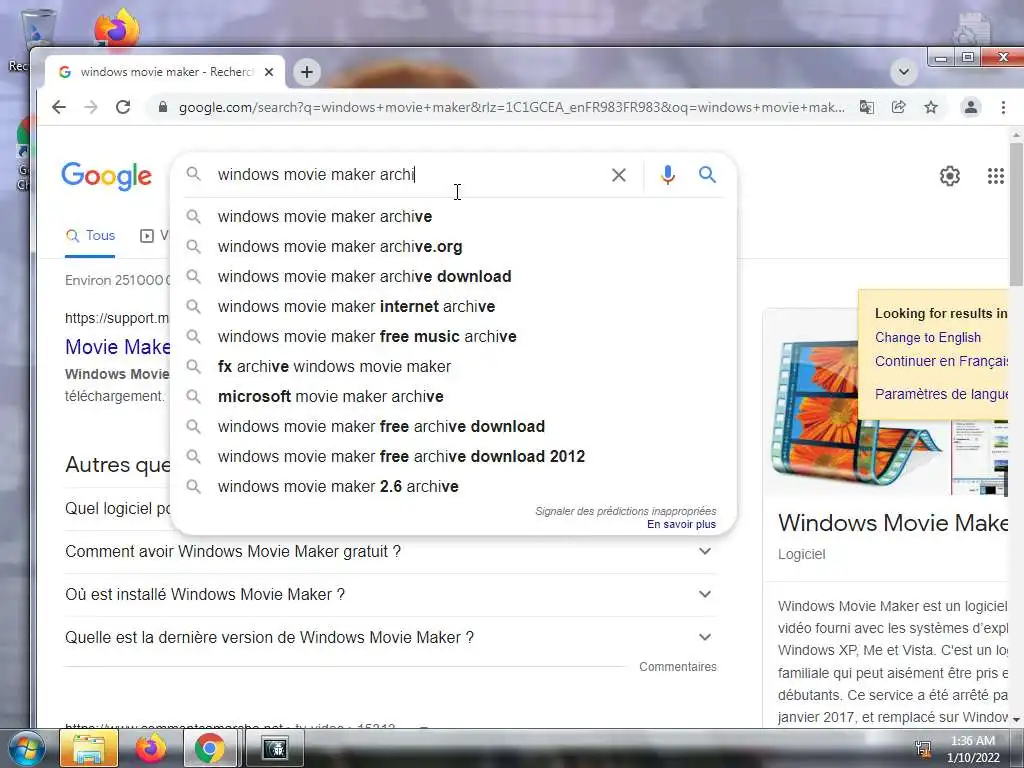Expand "Comment avoir Windows Movie Maker gratuit ?"

click(390, 552)
